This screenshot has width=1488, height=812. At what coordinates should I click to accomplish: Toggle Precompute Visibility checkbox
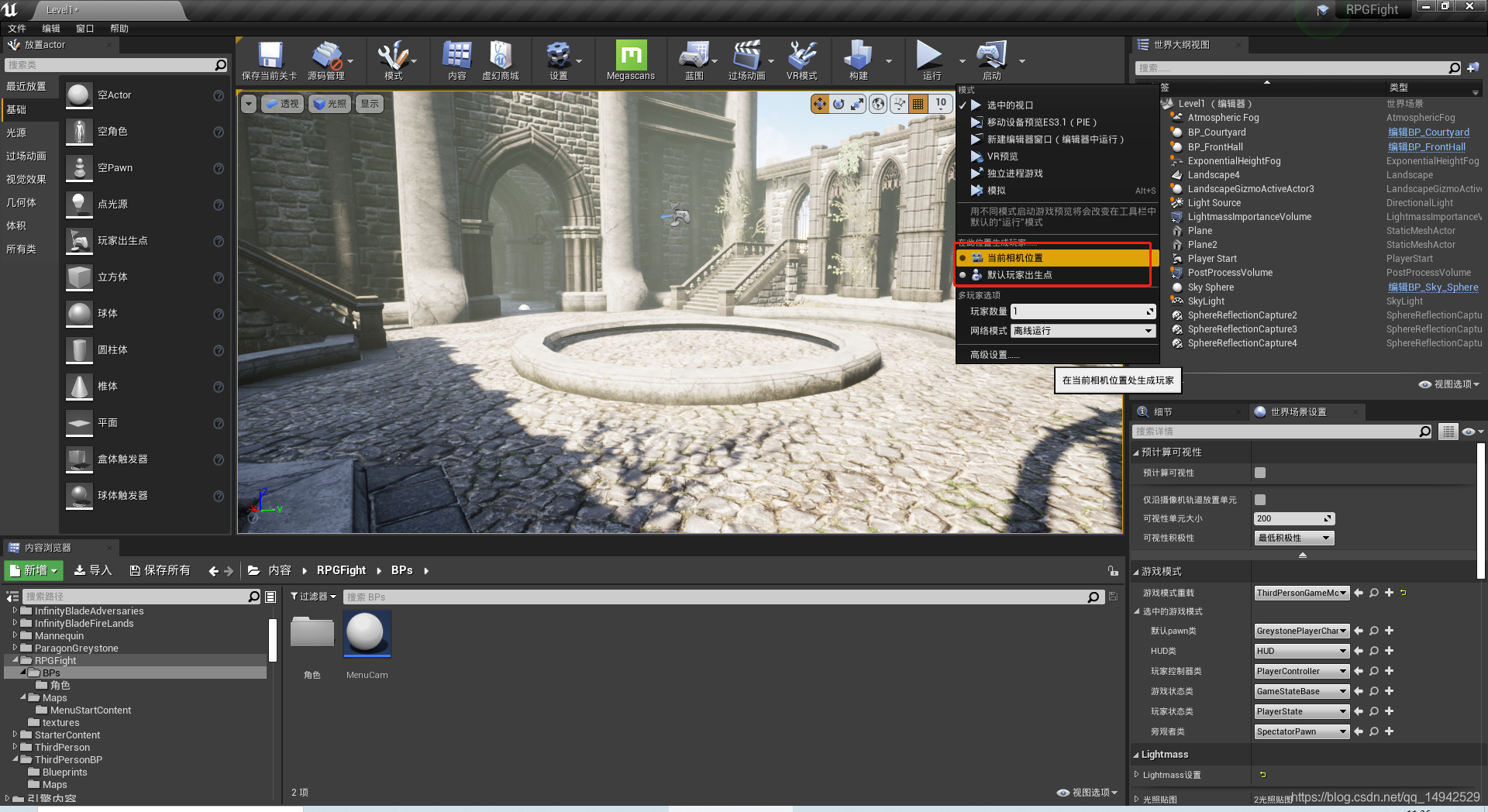1260,473
